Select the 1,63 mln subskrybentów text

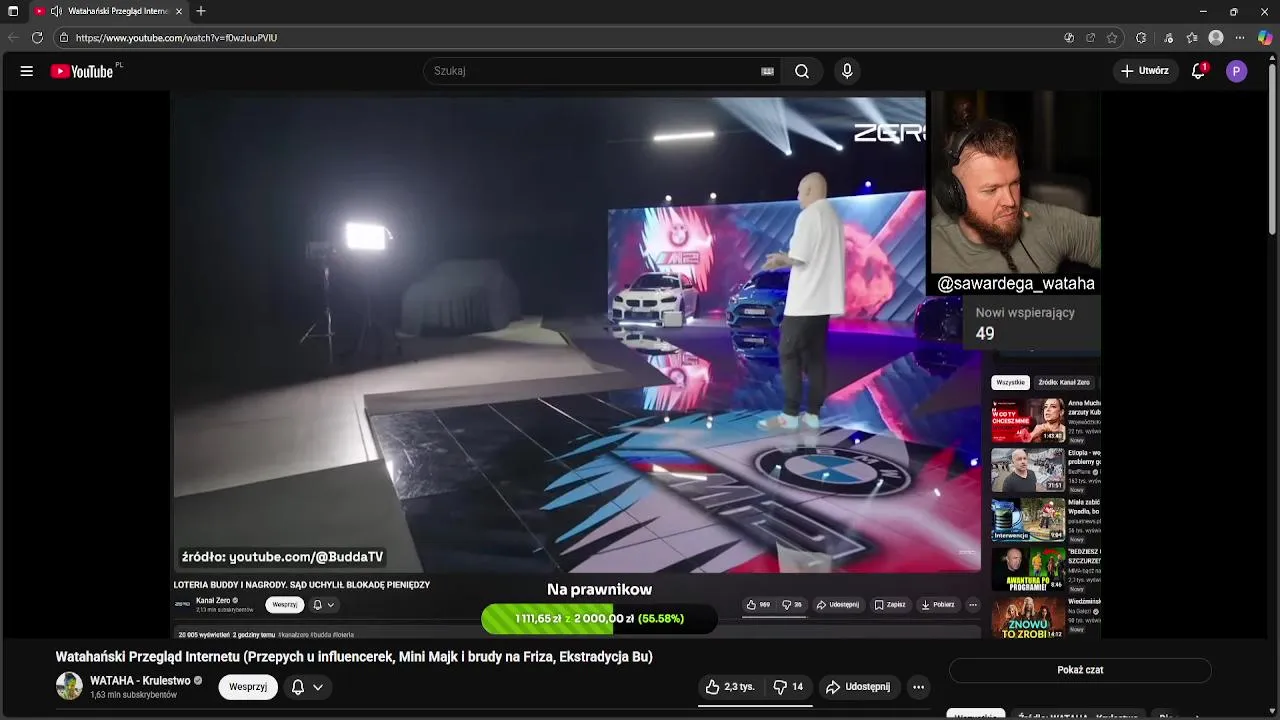coord(133,695)
